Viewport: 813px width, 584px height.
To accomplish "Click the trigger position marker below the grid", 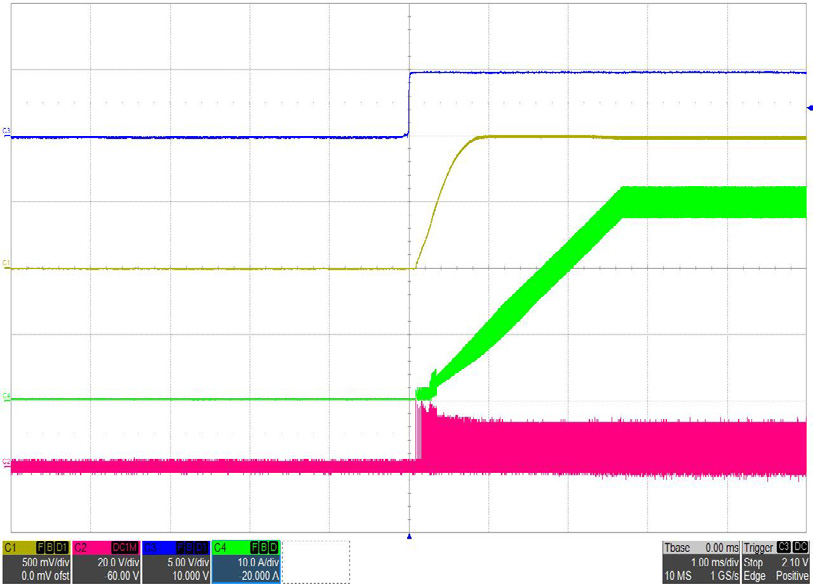I will click(408, 537).
